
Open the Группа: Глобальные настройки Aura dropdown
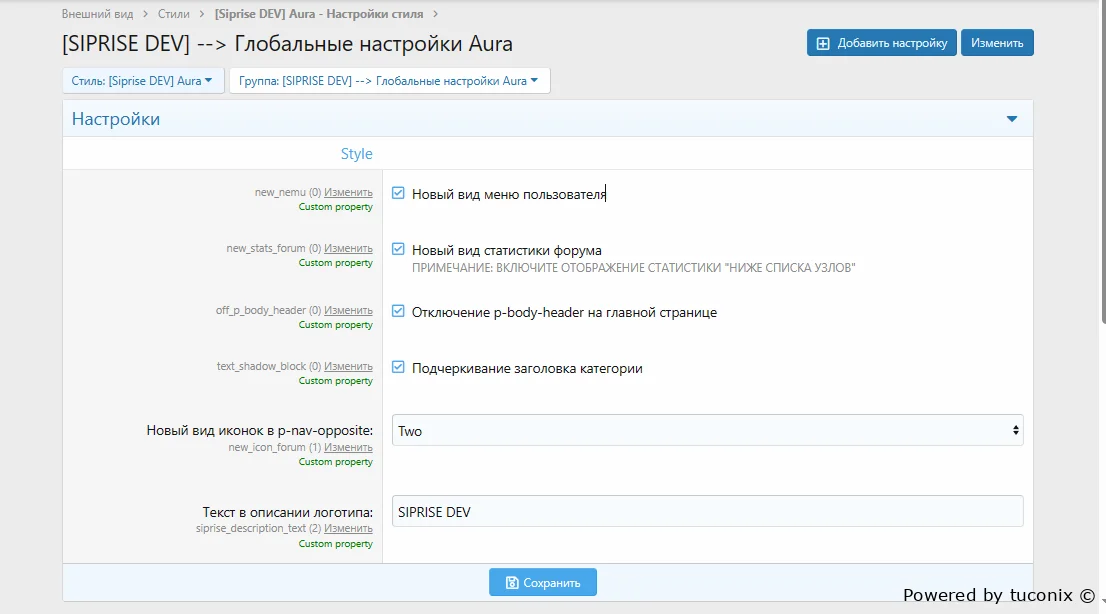tap(389, 81)
